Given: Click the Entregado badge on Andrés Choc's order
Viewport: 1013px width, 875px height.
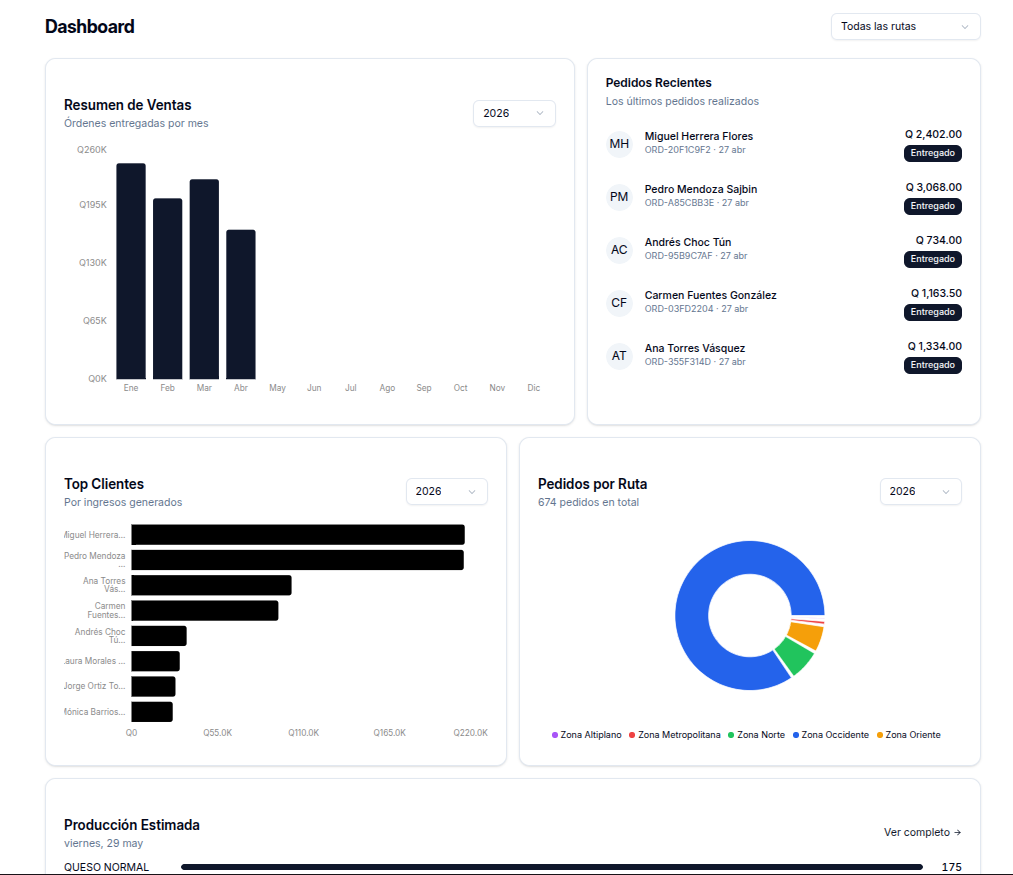Looking at the screenshot, I should coord(932,259).
